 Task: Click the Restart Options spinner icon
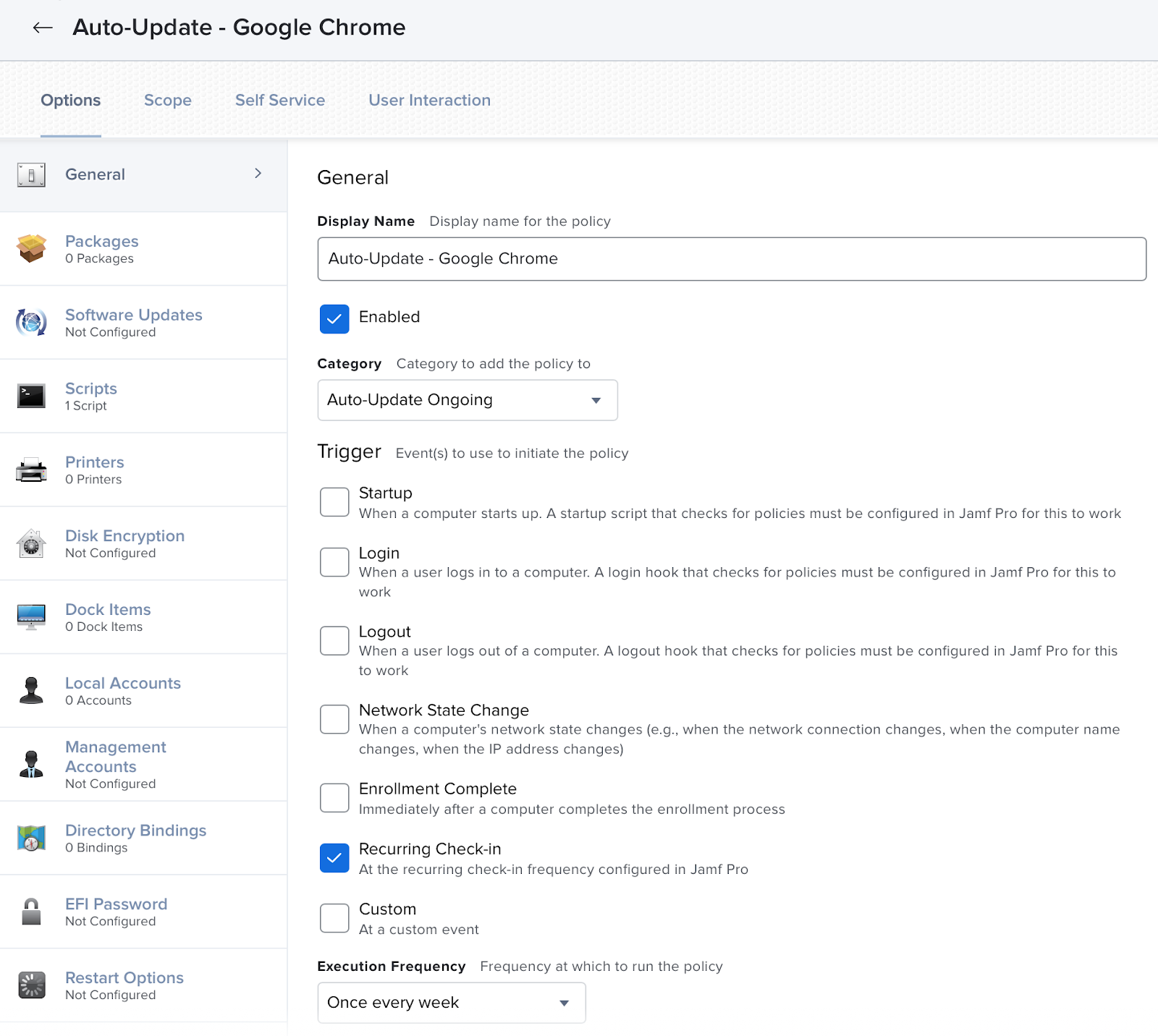click(31, 985)
